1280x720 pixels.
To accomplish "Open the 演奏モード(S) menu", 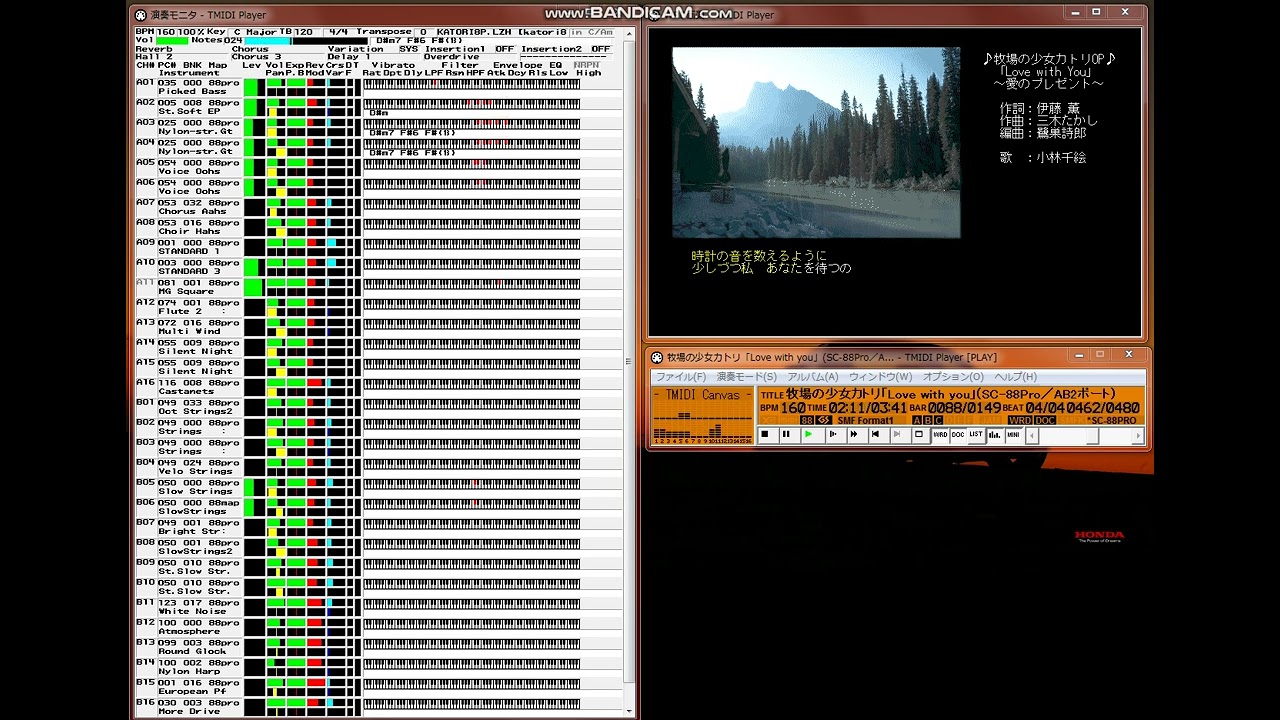I will (746, 377).
